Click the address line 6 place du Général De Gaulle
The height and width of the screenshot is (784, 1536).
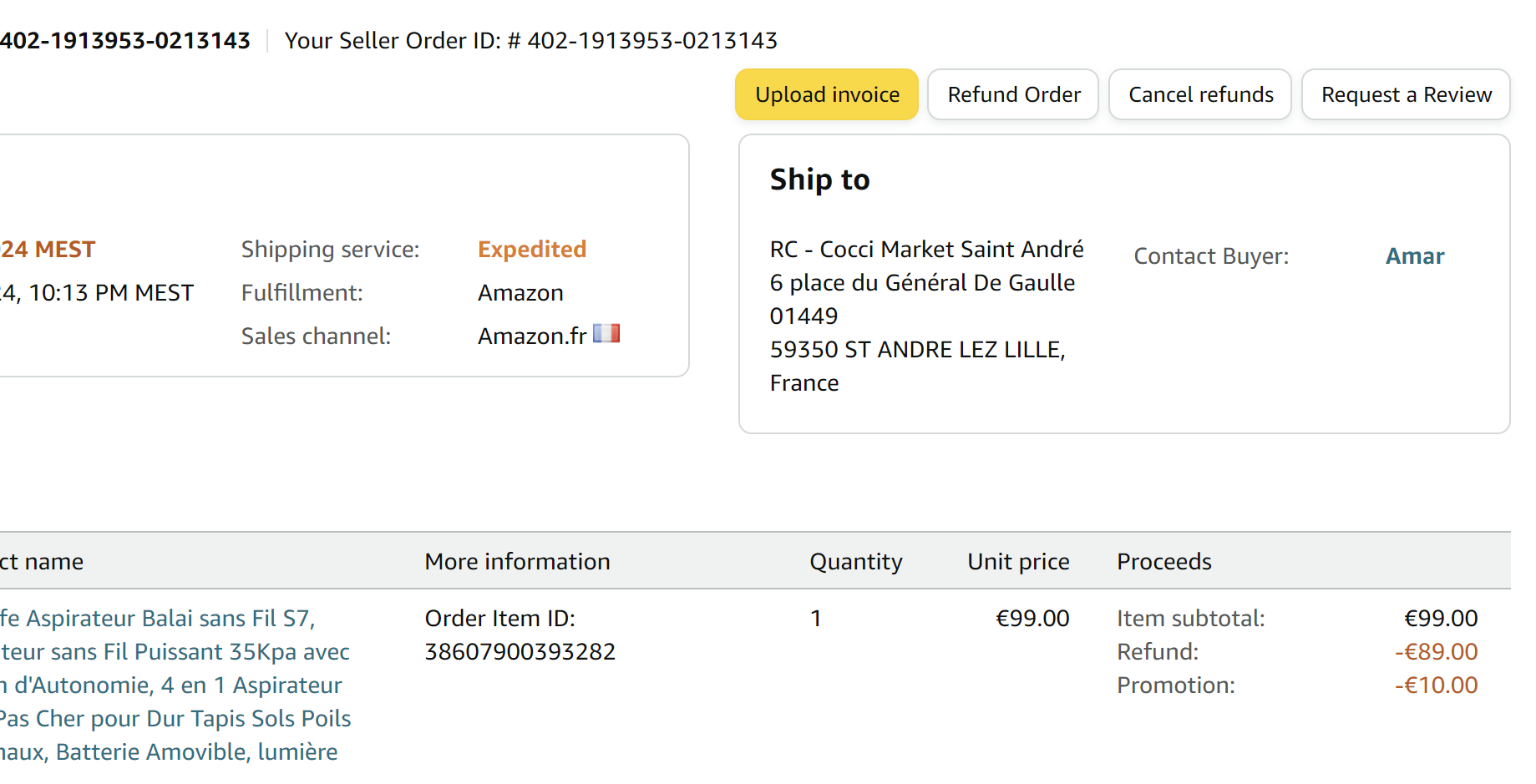[922, 283]
